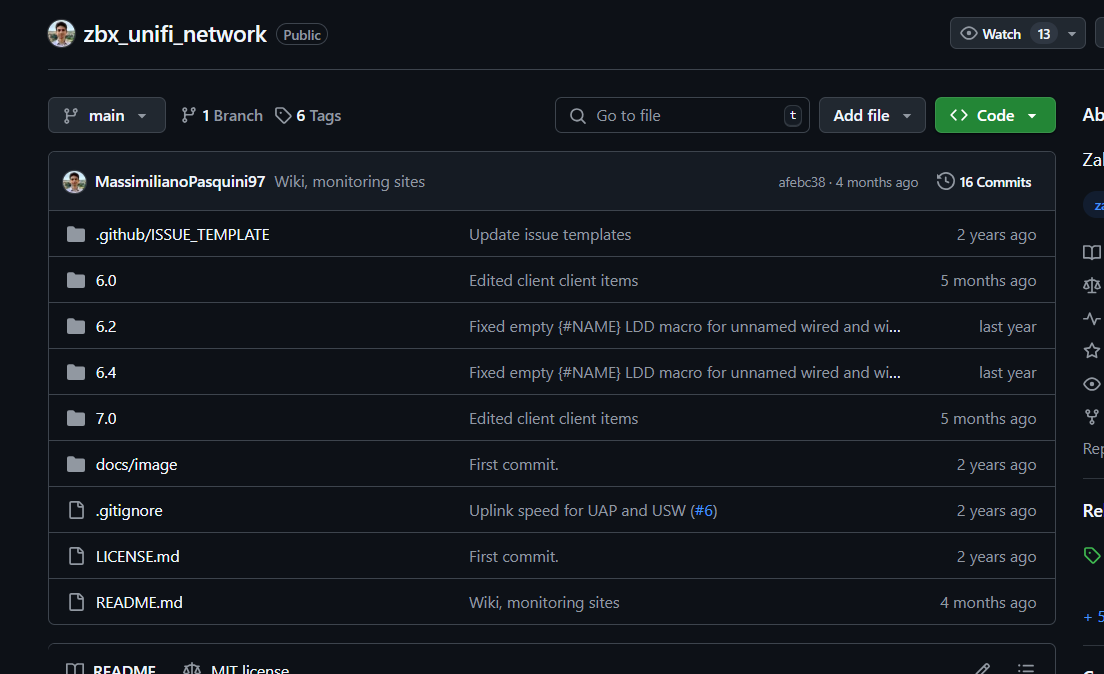Watch the repository
The width and height of the screenshot is (1104, 674).
point(1003,34)
